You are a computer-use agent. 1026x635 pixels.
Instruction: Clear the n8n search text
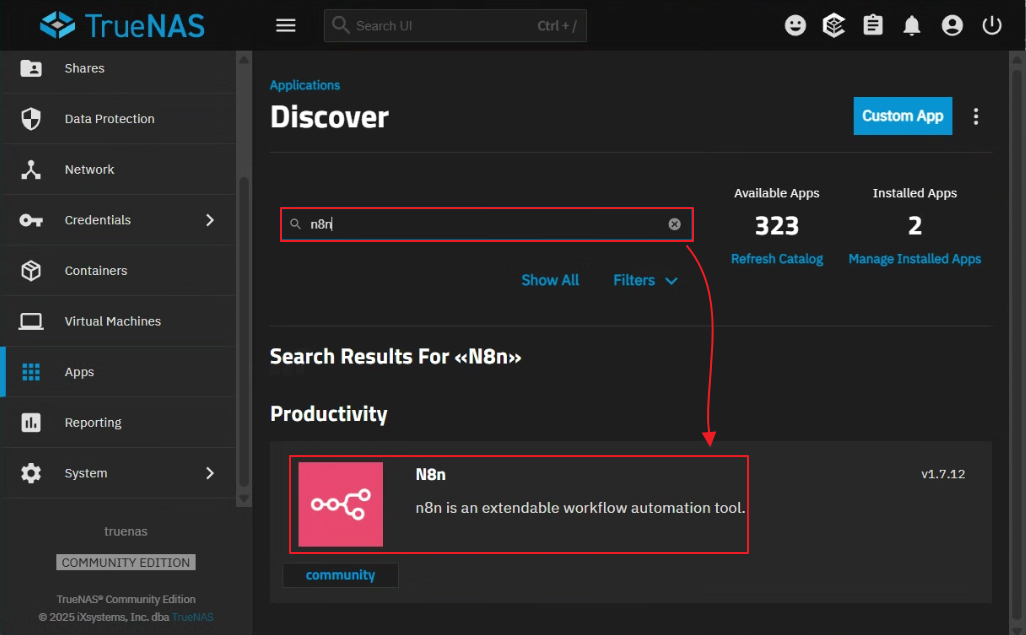pyautogui.click(x=674, y=224)
